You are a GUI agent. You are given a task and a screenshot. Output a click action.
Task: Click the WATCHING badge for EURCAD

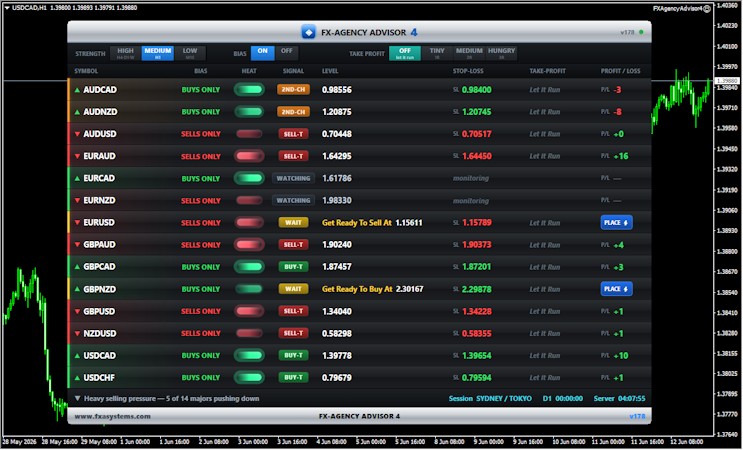[293, 178]
